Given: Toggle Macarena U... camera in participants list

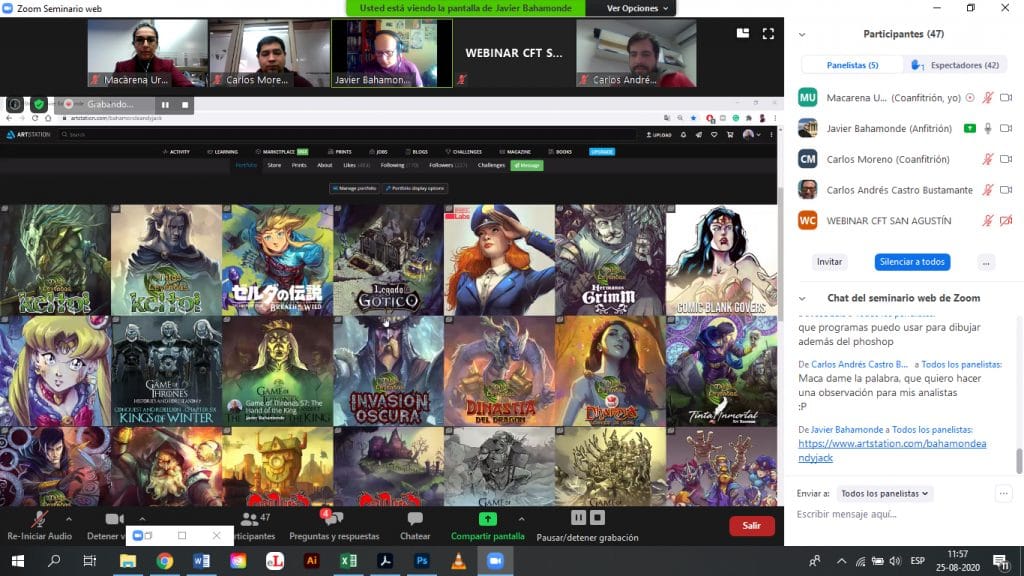Looking at the screenshot, I should 1006,98.
